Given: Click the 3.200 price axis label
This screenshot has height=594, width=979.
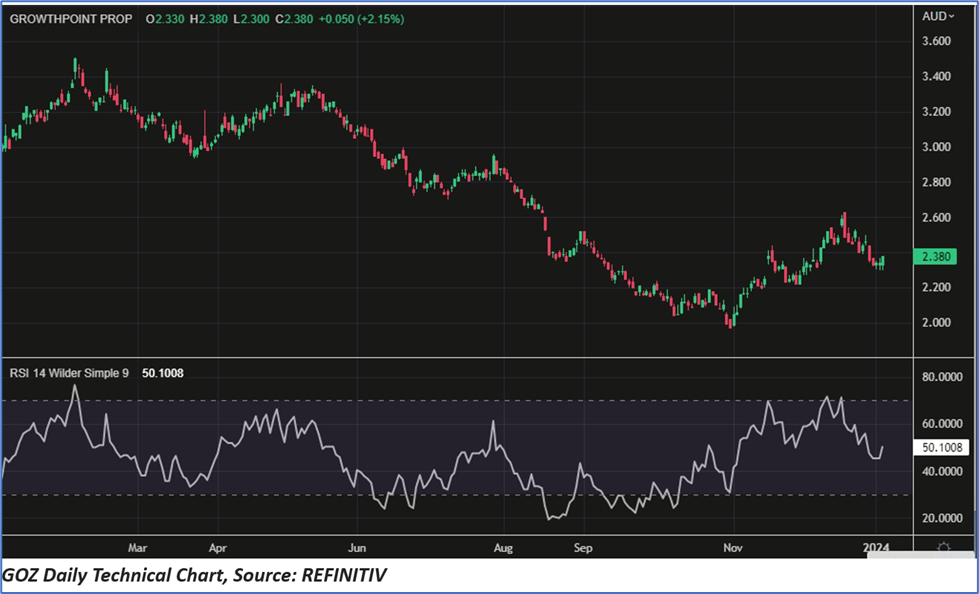Looking at the screenshot, I should (937, 112).
